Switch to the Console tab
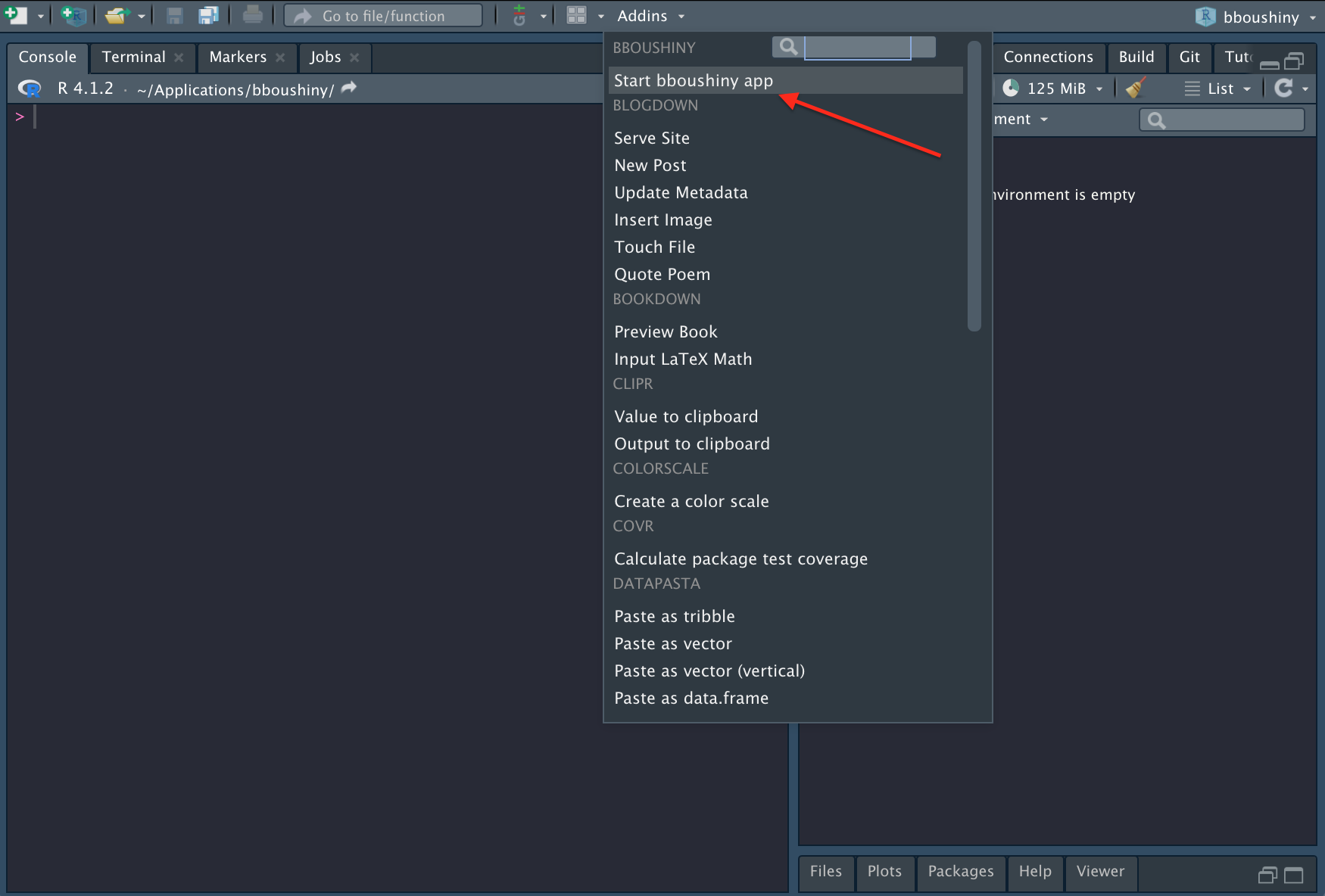 click(x=48, y=57)
